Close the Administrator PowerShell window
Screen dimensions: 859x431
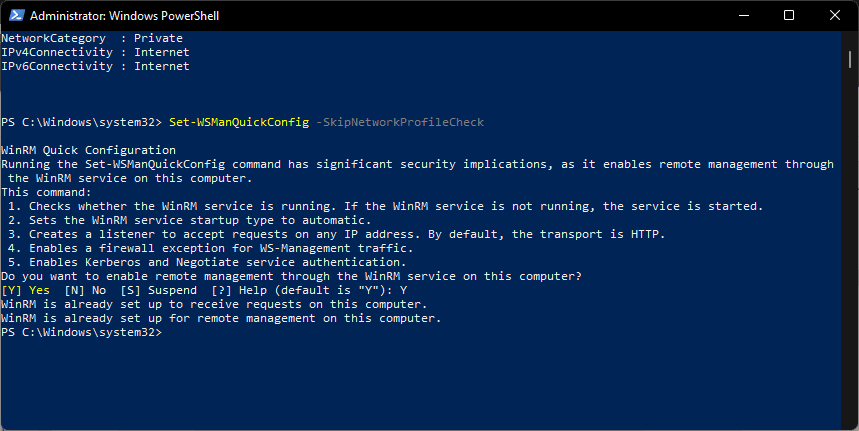coord(834,15)
